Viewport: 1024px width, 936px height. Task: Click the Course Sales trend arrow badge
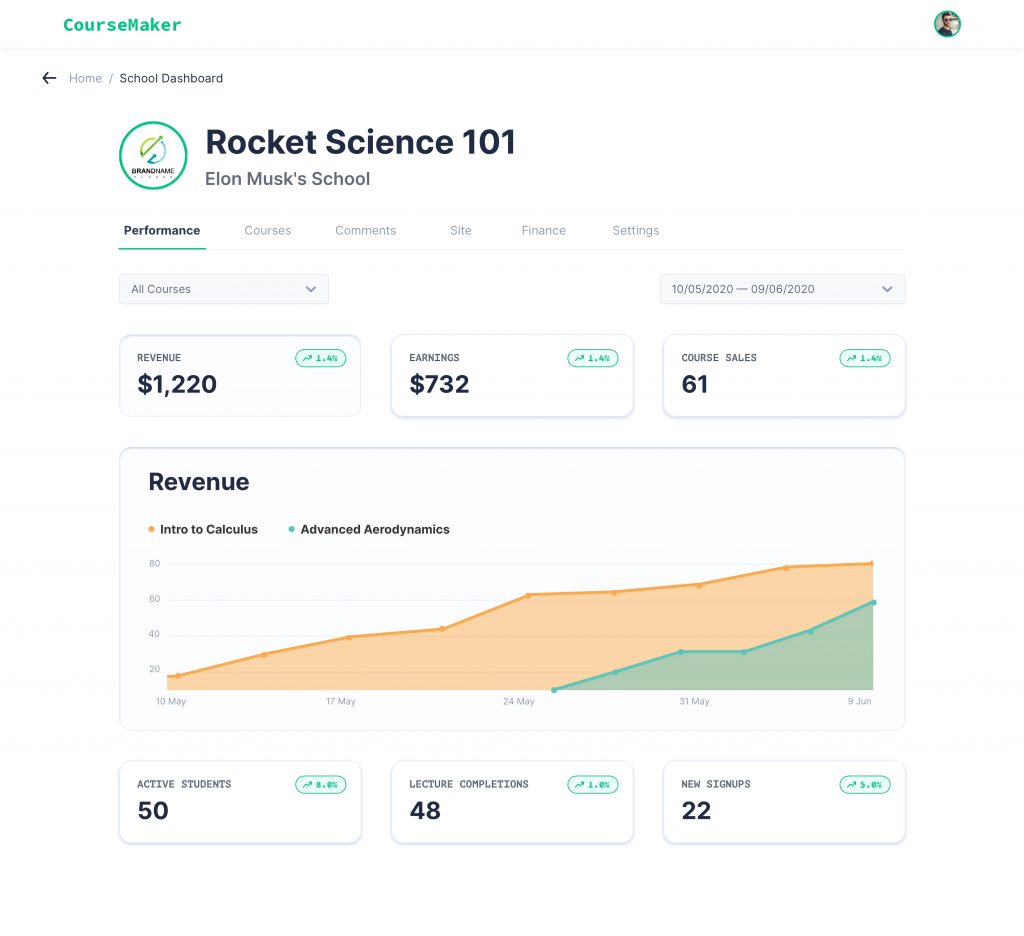click(864, 358)
